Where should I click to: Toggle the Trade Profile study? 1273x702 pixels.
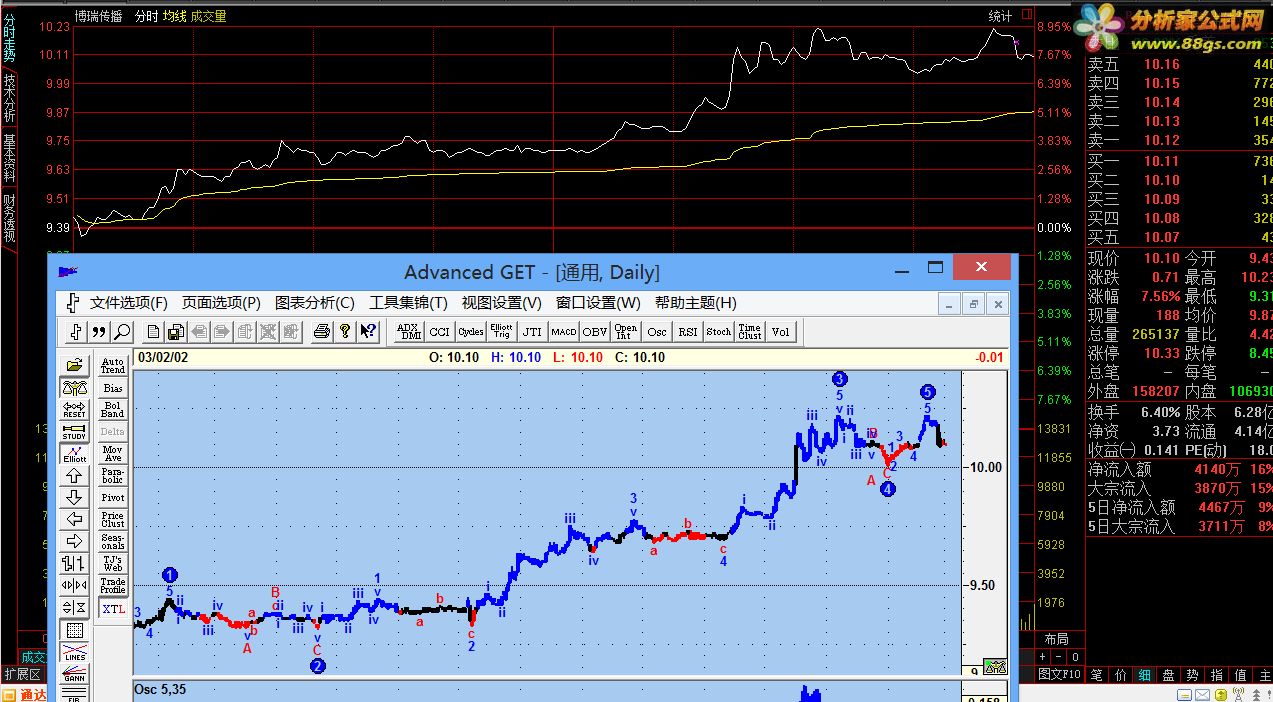pos(113,586)
